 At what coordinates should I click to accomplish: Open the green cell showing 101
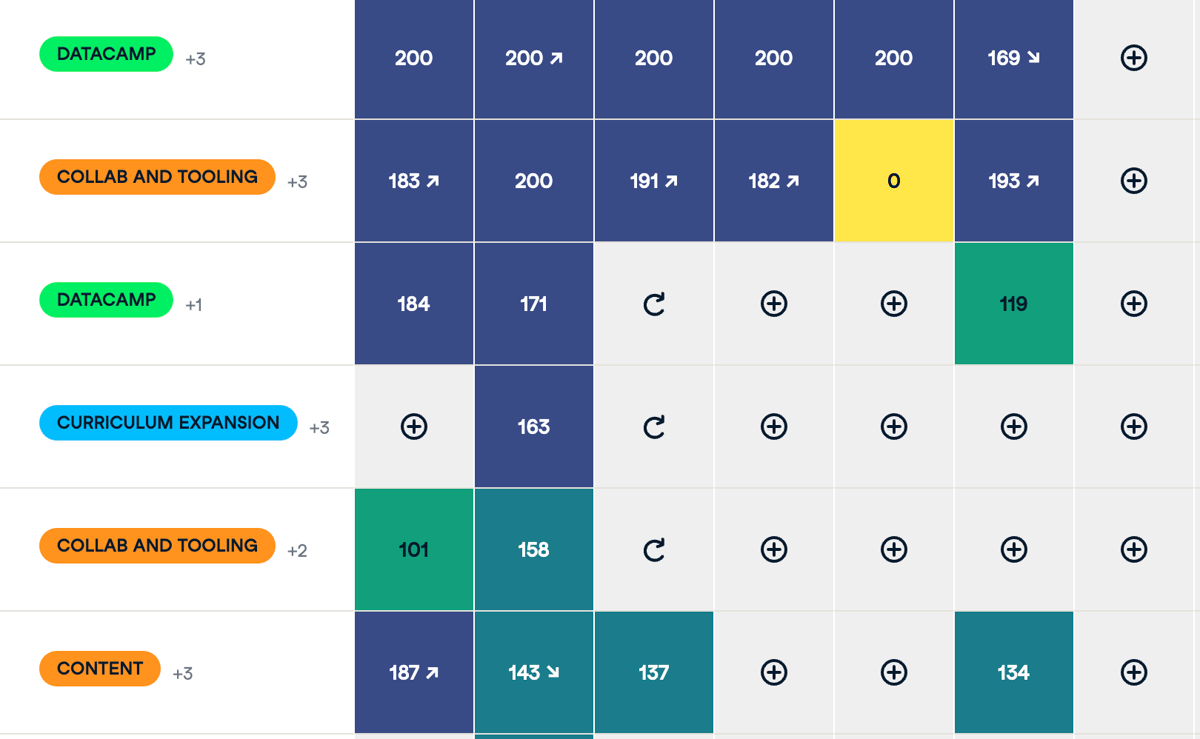tap(413, 549)
